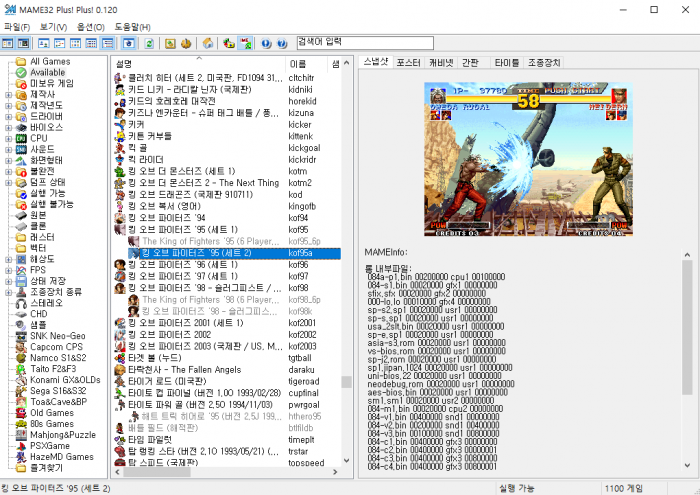The height and width of the screenshot is (495, 700).
Task: Open the Capcom CPS folder
Action: click(56, 347)
